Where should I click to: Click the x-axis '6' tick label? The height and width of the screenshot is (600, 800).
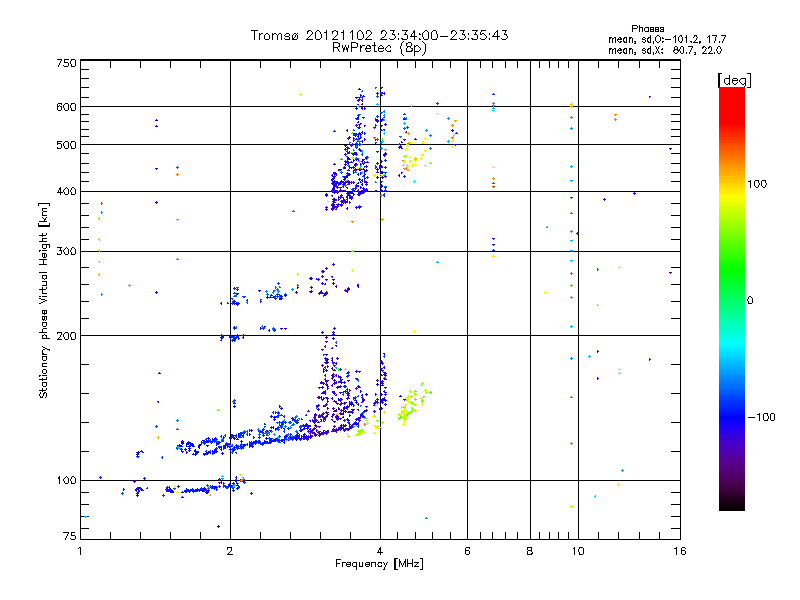pyautogui.click(x=467, y=551)
